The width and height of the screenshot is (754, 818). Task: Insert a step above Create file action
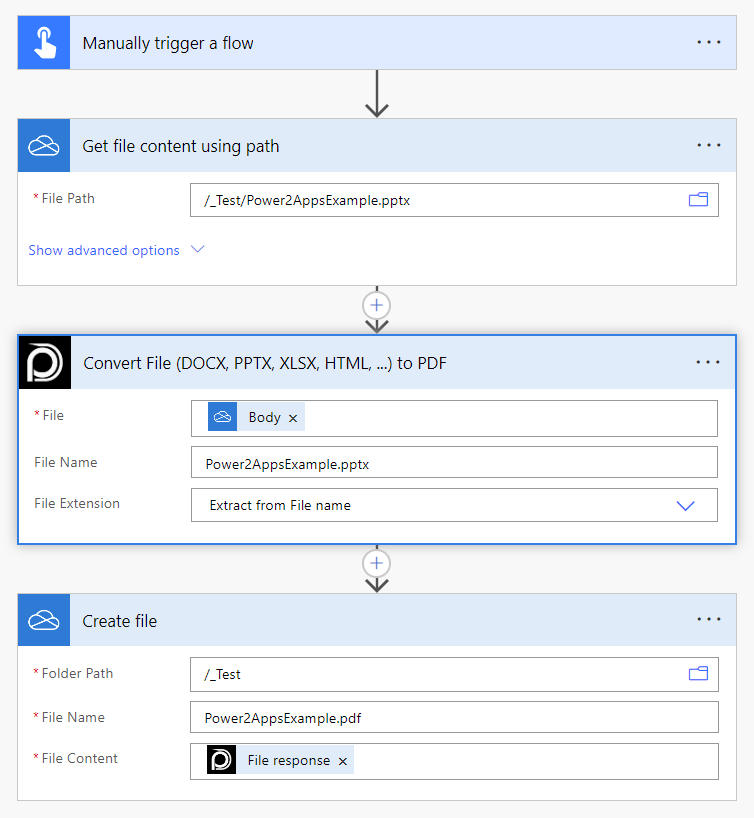coord(377,563)
